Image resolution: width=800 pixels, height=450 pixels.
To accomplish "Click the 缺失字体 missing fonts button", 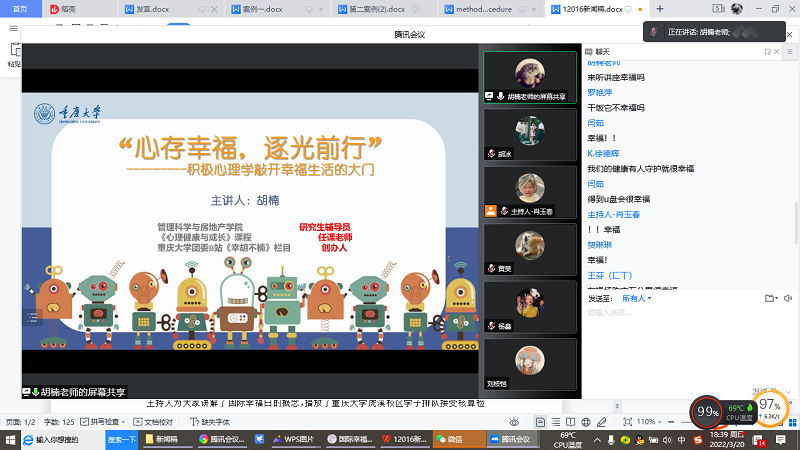I will pyautogui.click(x=210, y=422).
